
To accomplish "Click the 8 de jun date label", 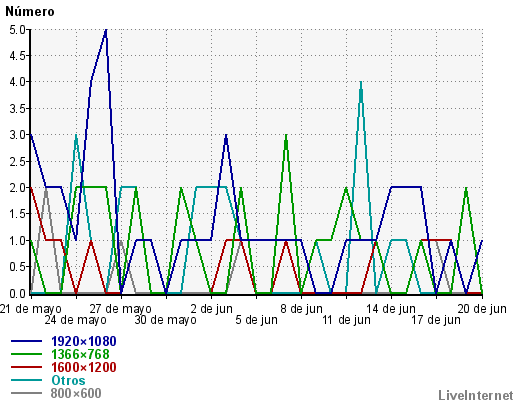I will click(x=302, y=309).
